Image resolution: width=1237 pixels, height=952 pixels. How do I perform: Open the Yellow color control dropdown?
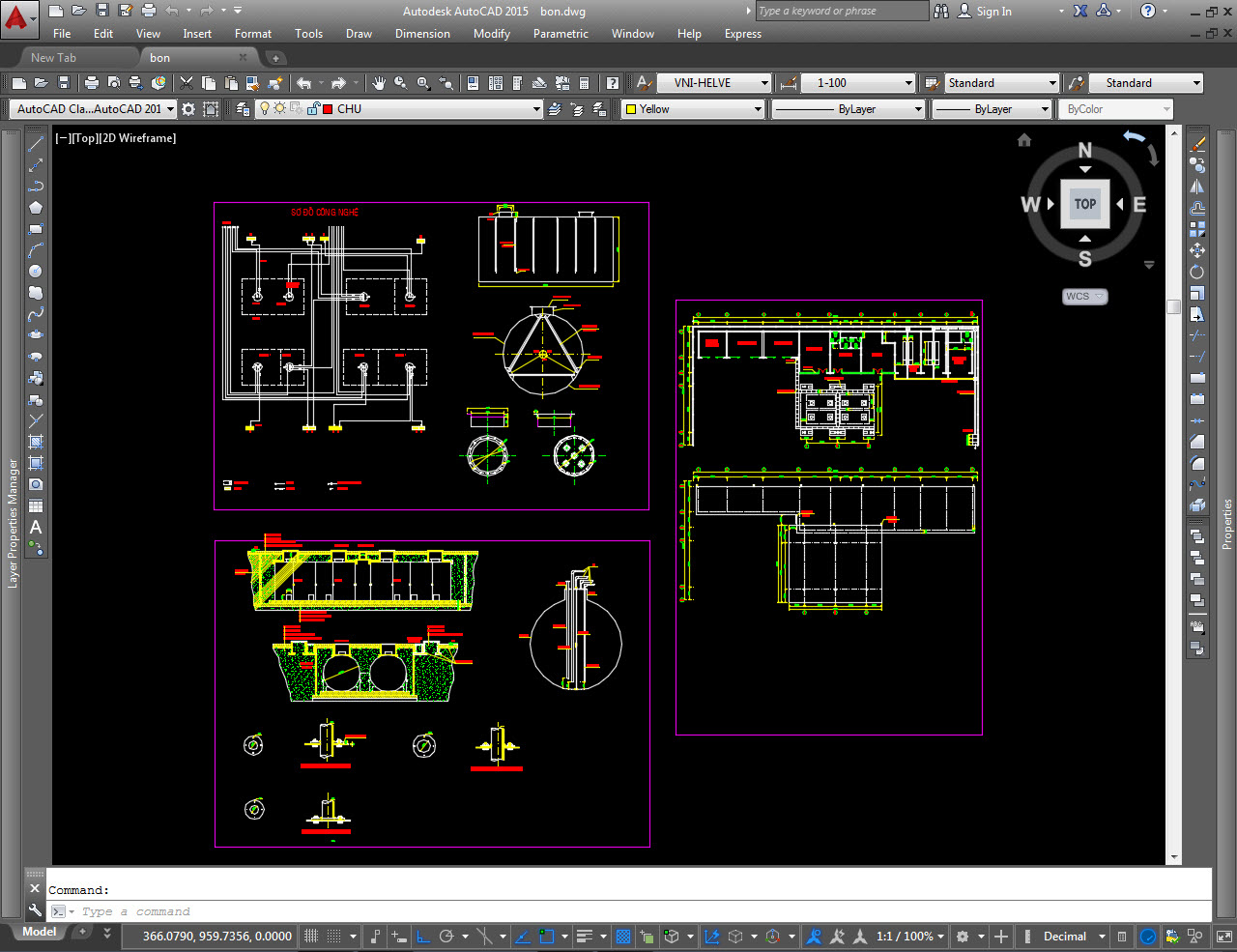pyautogui.click(x=693, y=109)
